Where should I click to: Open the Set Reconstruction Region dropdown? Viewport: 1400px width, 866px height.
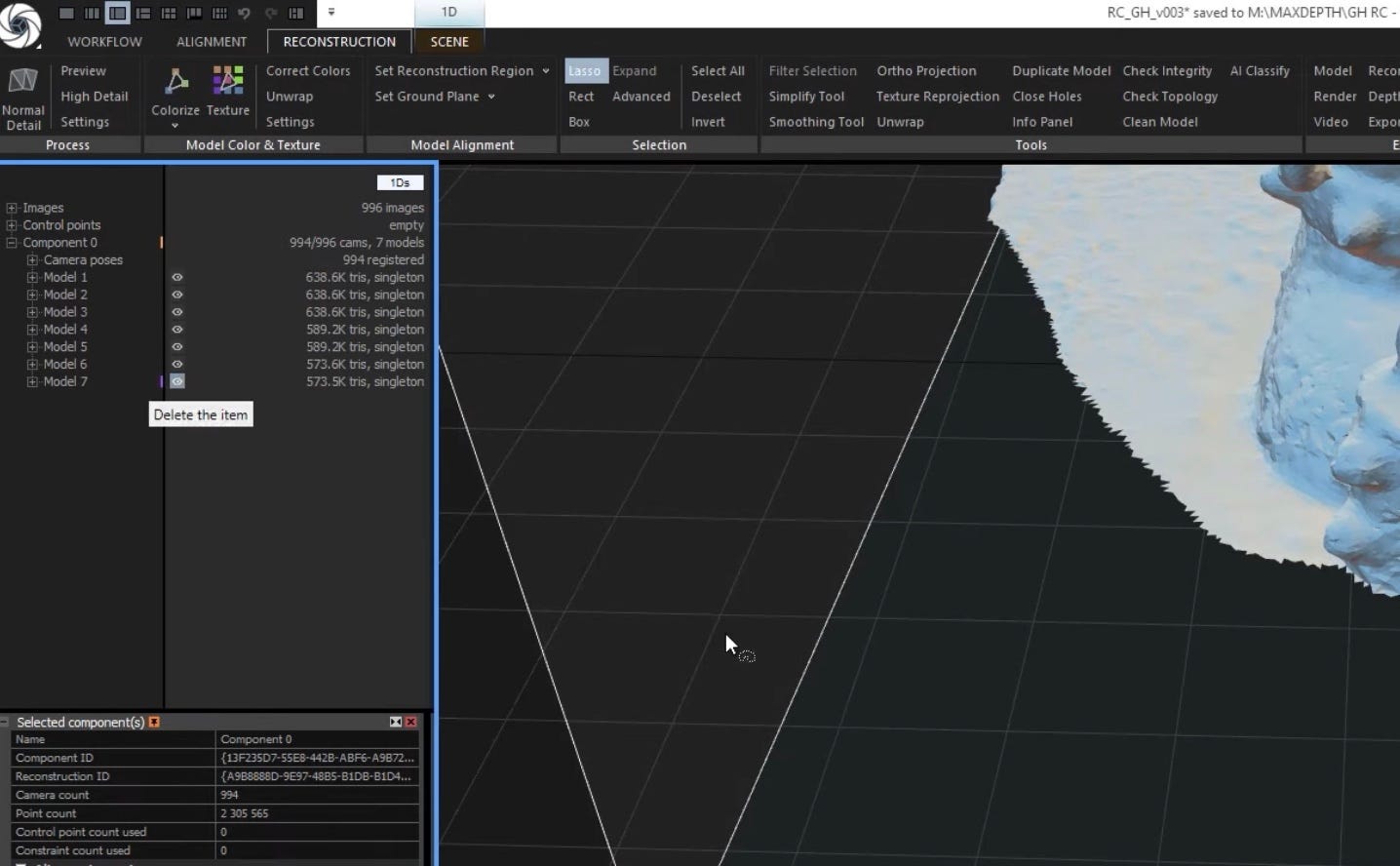click(545, 71)
